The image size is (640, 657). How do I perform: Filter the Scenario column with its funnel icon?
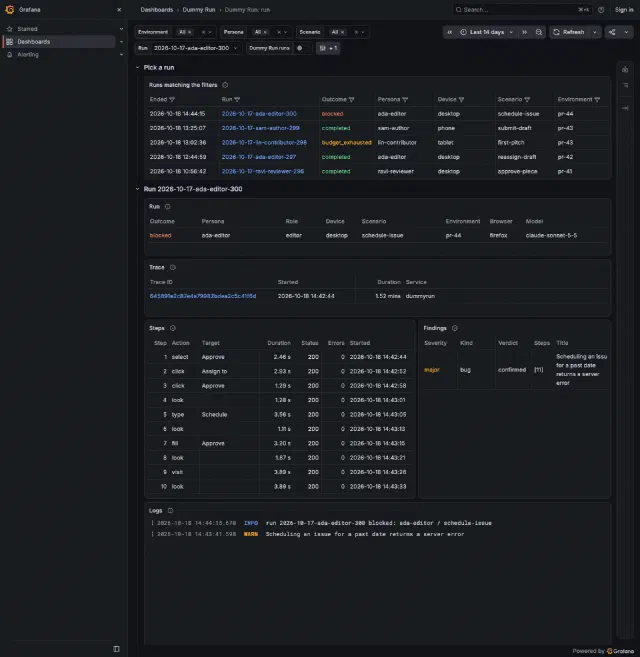click(x=527, y=100)
